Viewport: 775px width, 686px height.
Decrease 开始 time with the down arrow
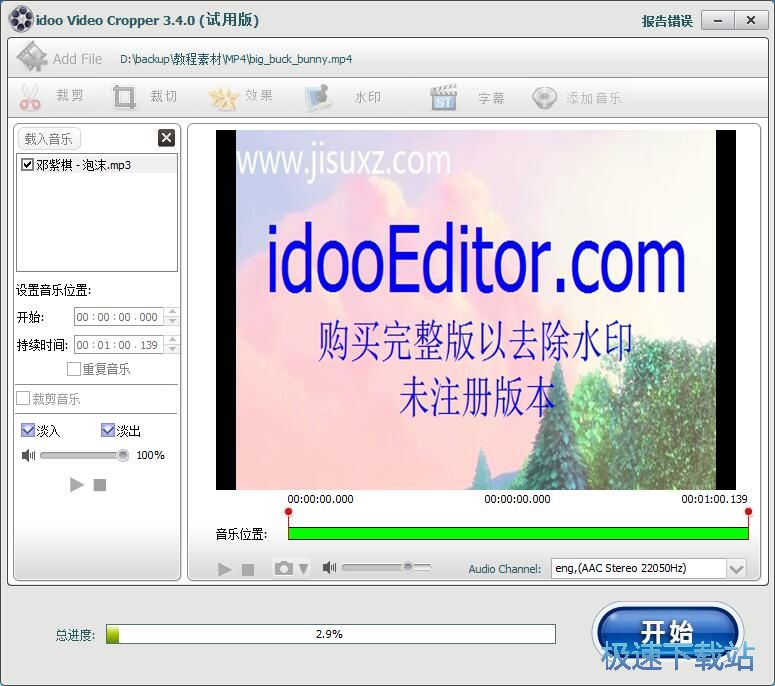pos(172,321)
